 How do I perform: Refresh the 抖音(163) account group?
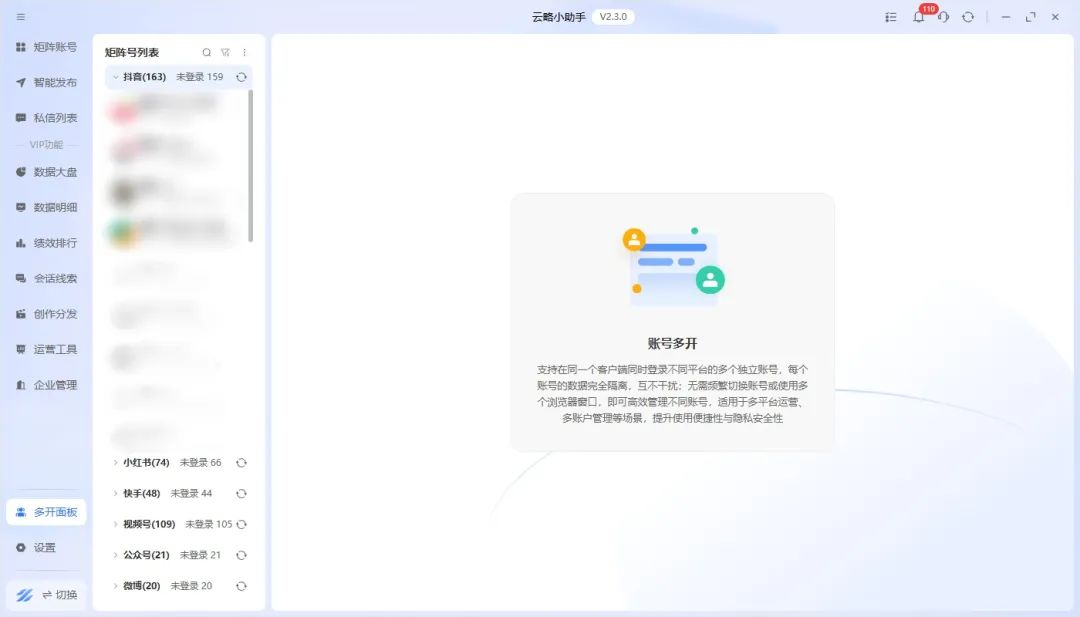[241, 77]
